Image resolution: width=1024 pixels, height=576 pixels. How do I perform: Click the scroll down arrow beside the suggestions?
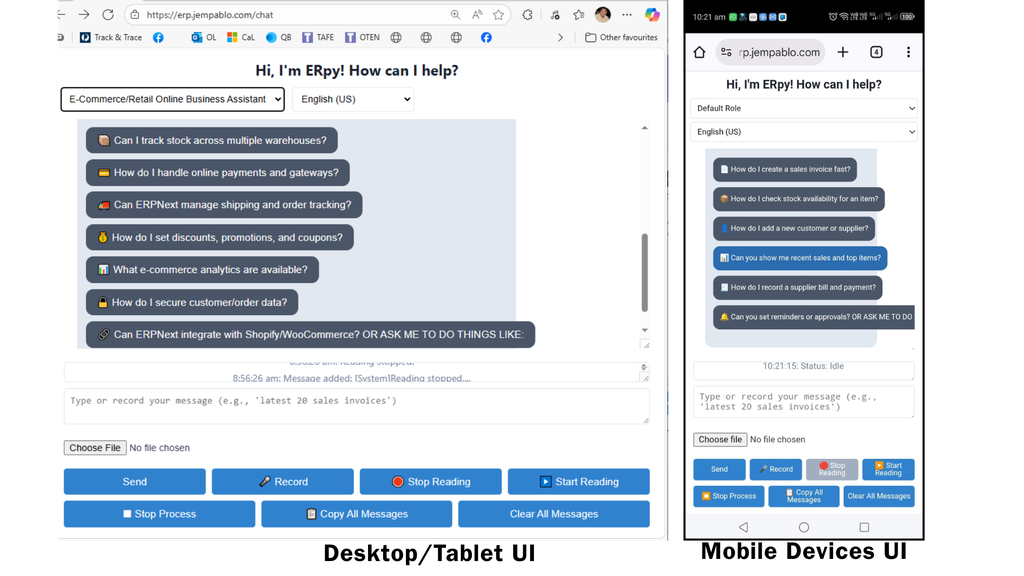point(645,330)
